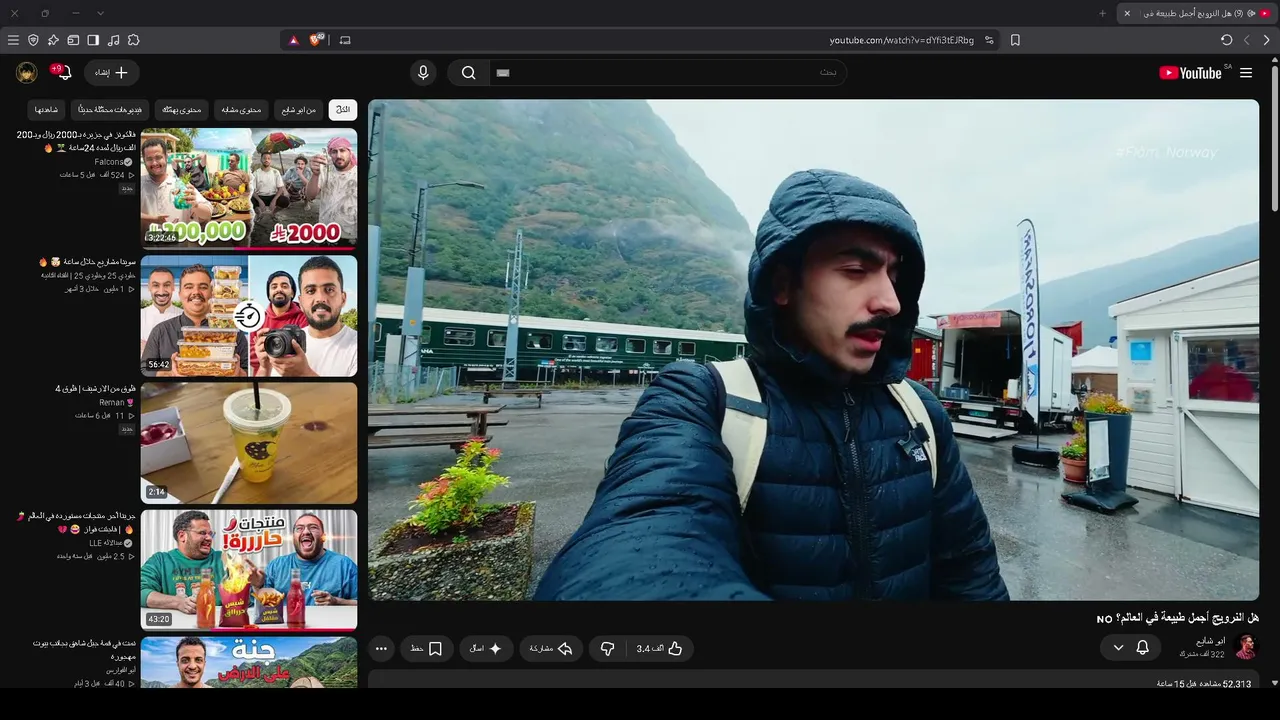Click the video title about النرويج below the player
1280x720 pixels.
click(x=1178, y=618)
